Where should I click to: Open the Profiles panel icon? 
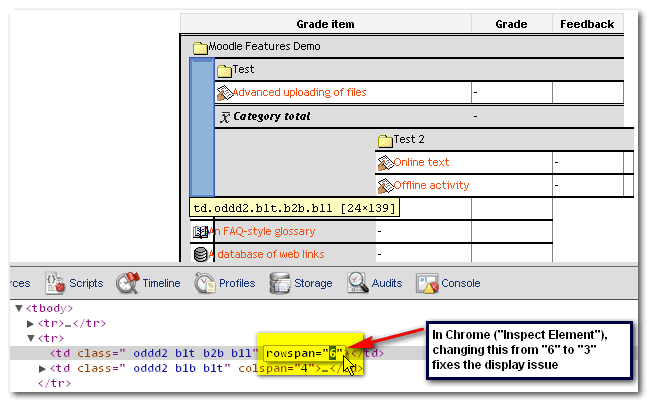204,283
